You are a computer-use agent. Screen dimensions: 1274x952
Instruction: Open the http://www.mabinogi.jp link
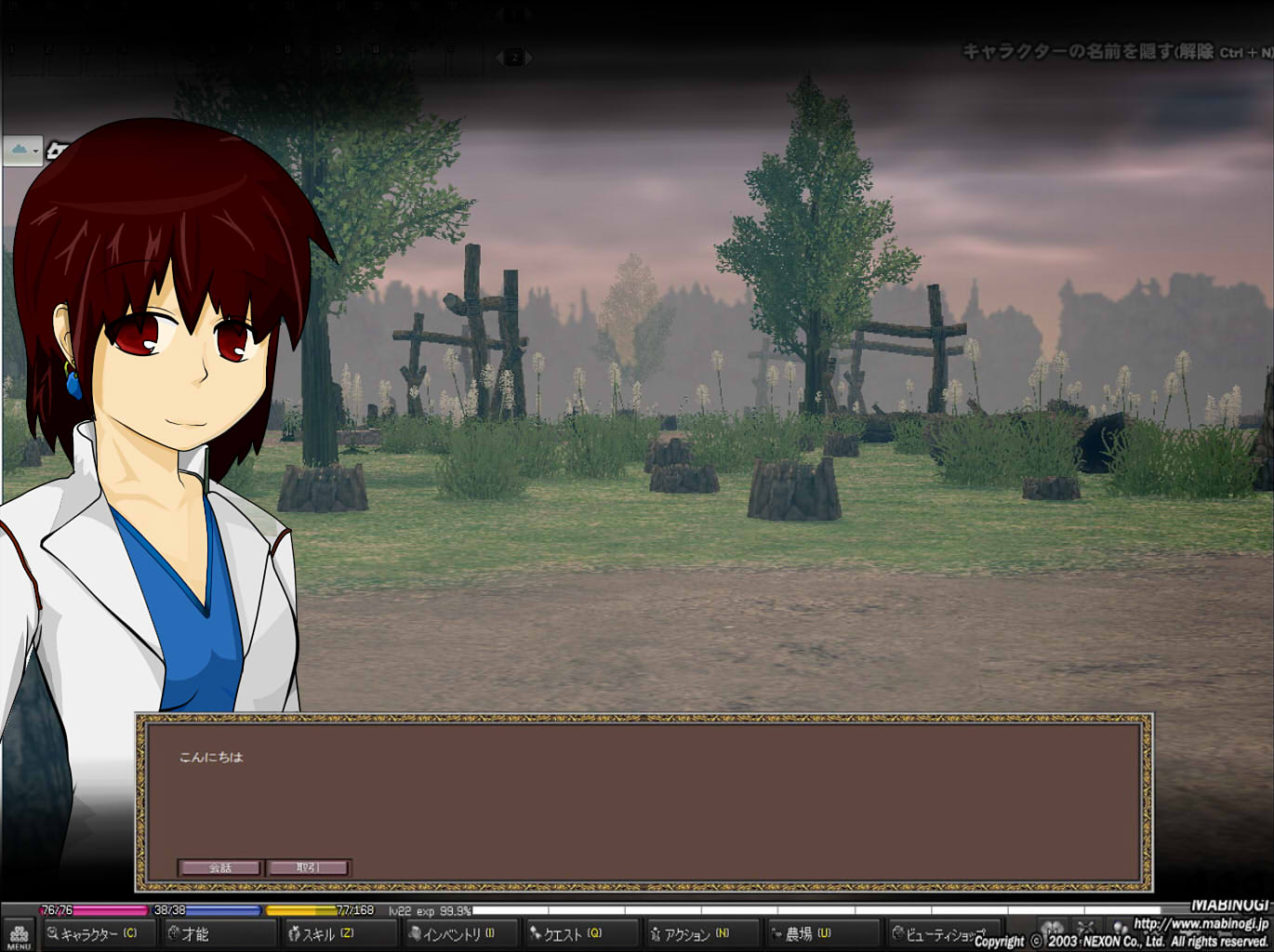[x=1201, y=924]
